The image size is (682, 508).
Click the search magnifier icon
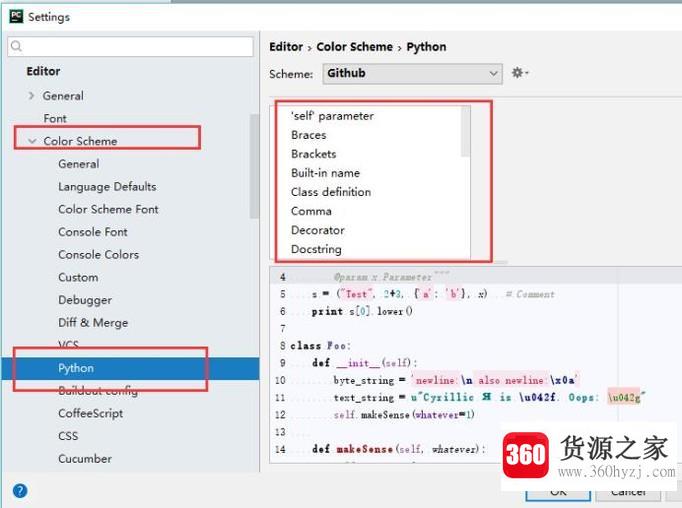[x=17, y=46]
